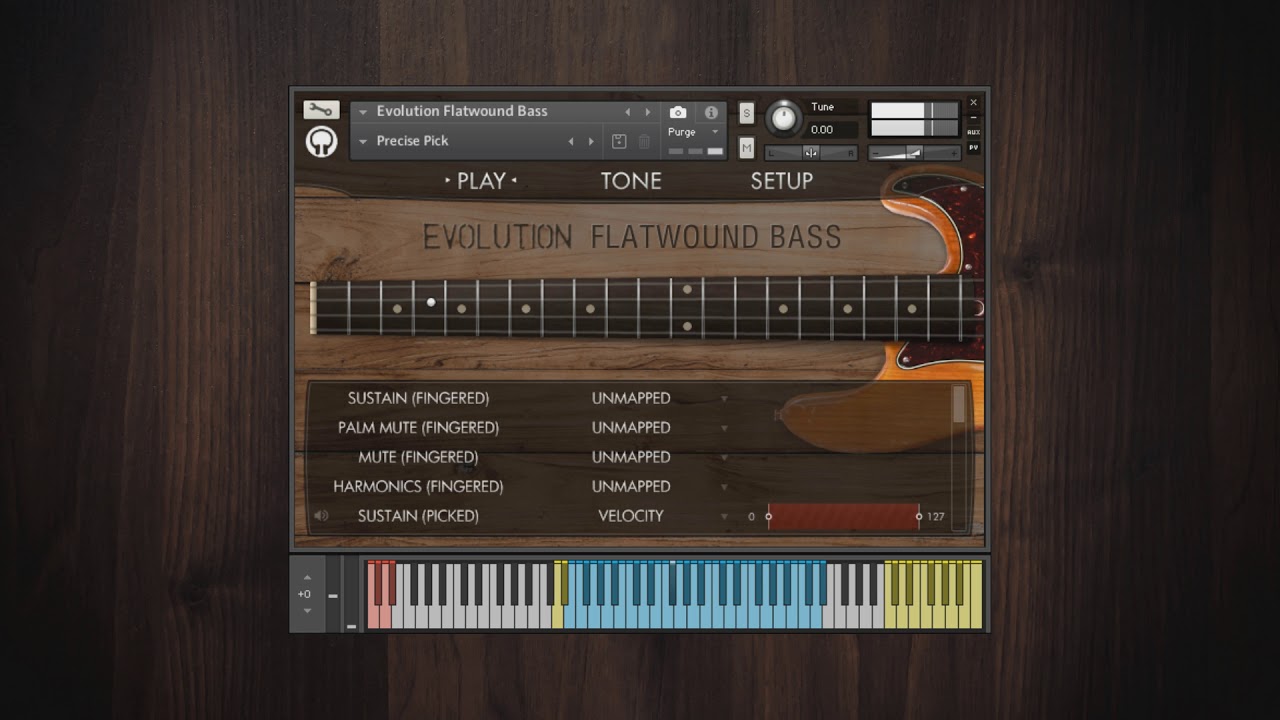Click the pan L-R slider
Viewport: 1280px width, 720px height.
(811, 152)
